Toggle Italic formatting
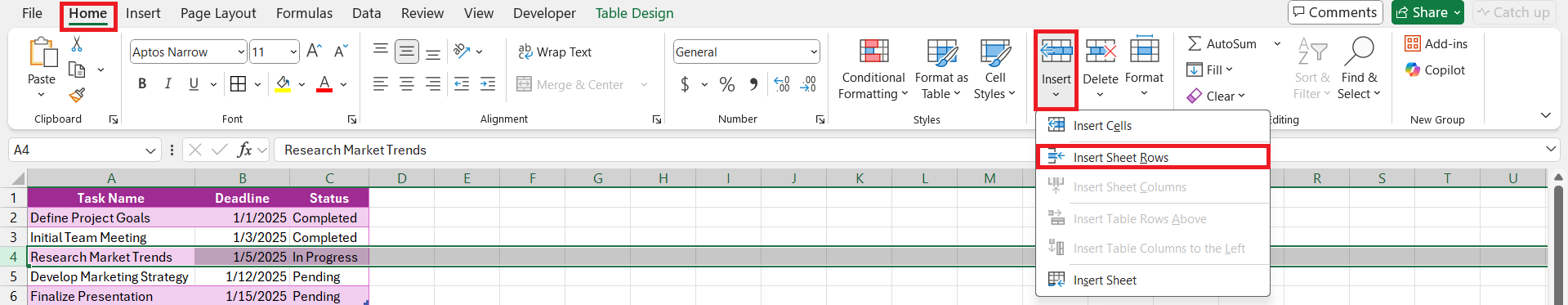 tap(168, 83)
